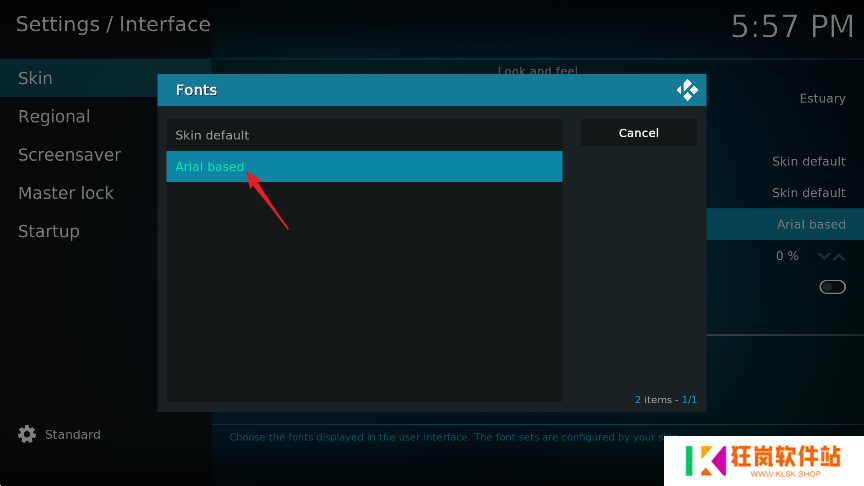Click the Settings / Interface heading
The width and height of the screenshot is (864, 486).
113,25
